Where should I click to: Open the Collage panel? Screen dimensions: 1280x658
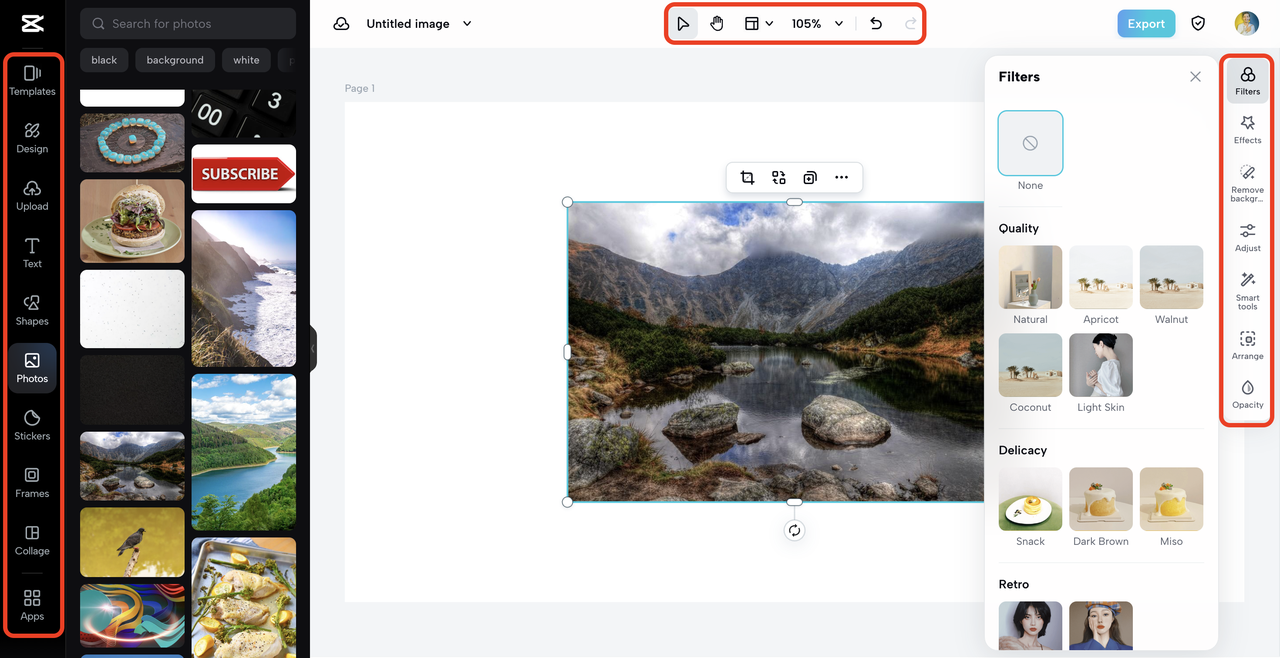point(32,540)
